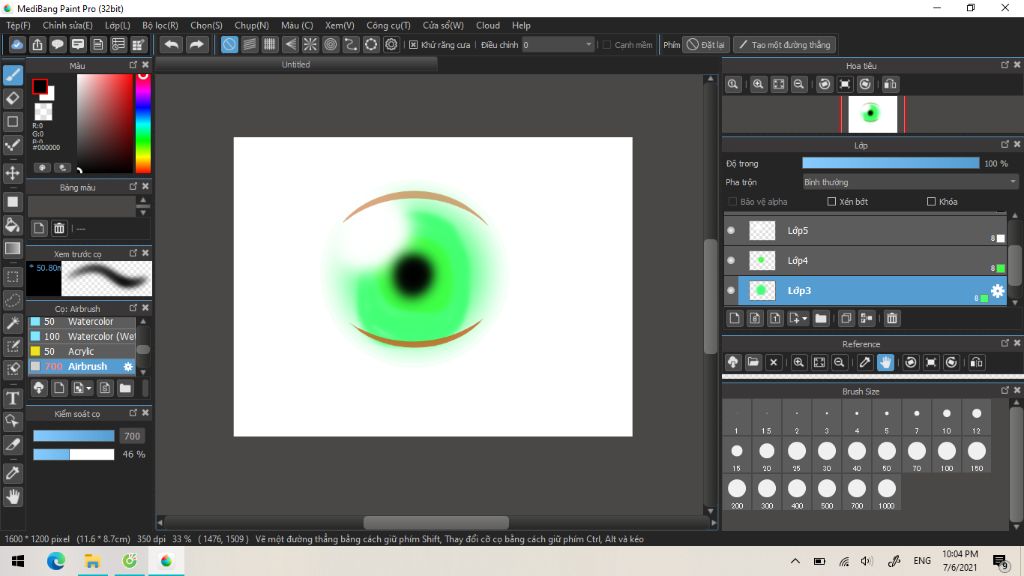1024x576 pixels.
Task: Select the Text tool
Action: click(12, 398)
